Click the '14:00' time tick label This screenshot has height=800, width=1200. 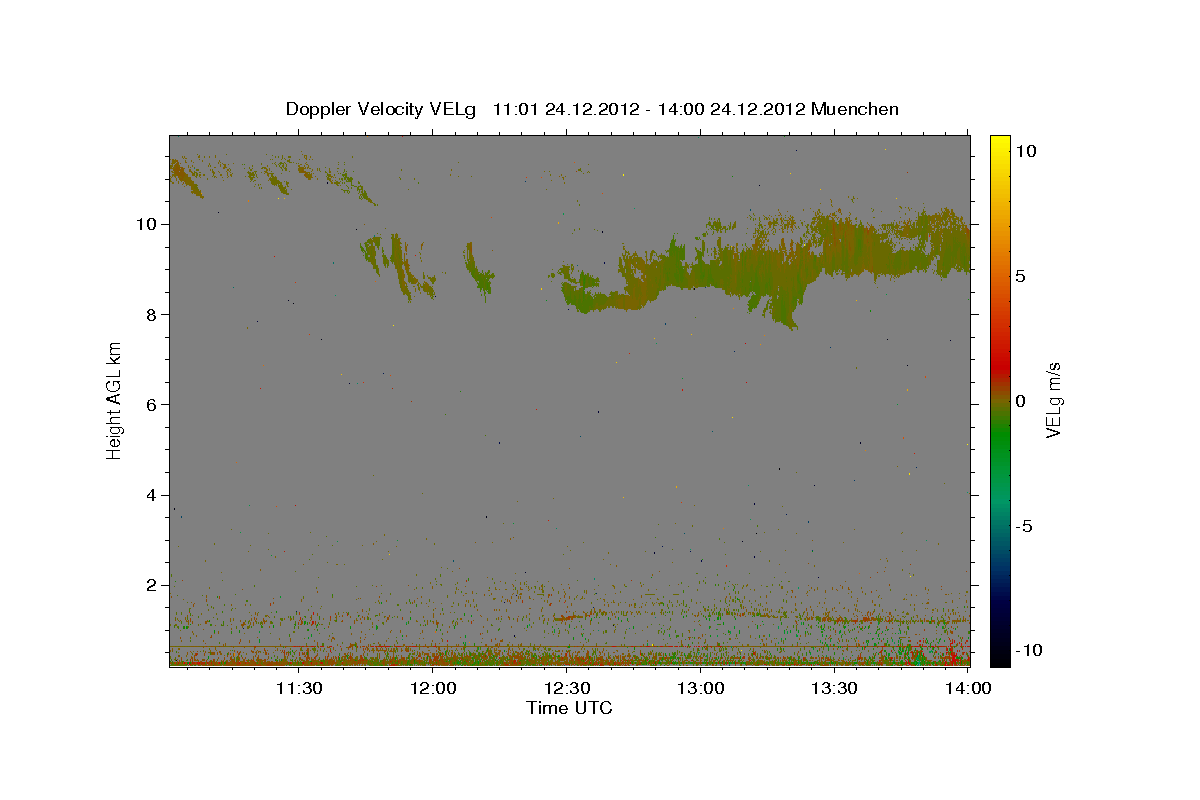click(x=968, y=688)
